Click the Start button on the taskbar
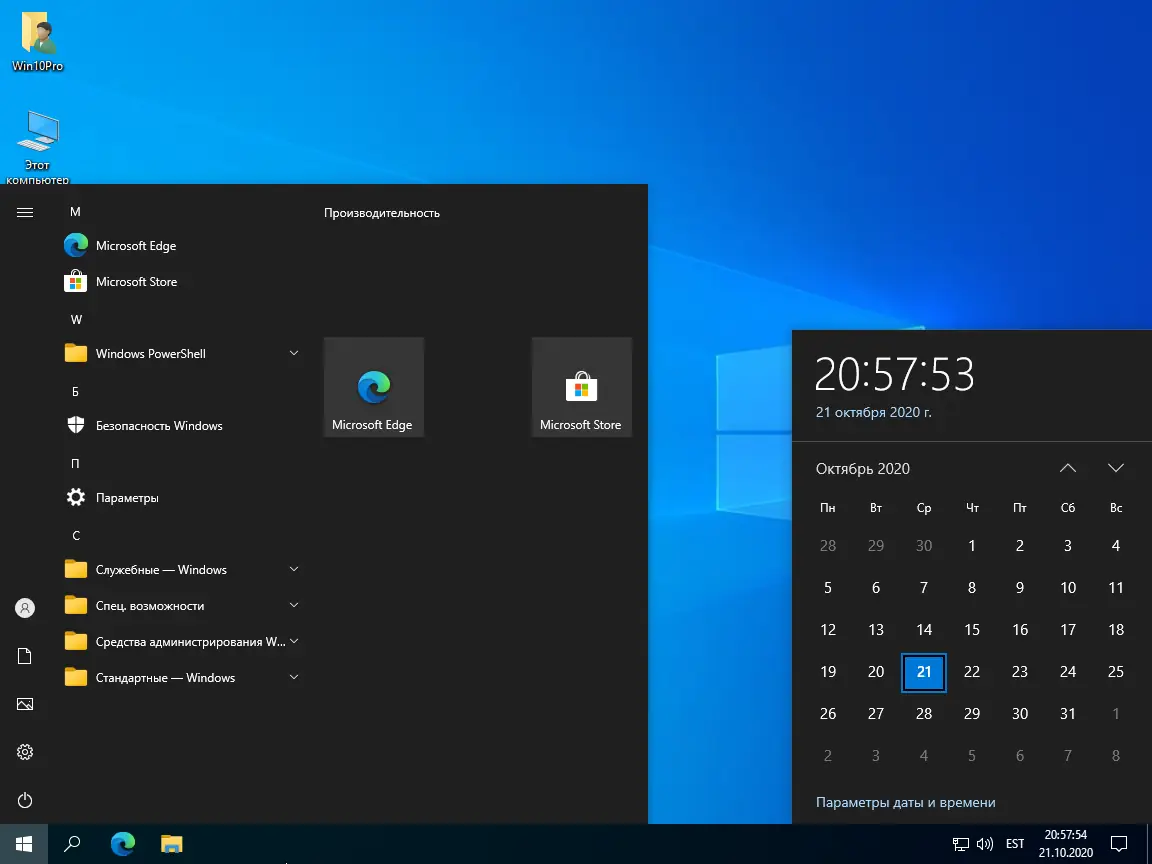This screenshot has width=1152, height=864. click(x=23, y=843)
